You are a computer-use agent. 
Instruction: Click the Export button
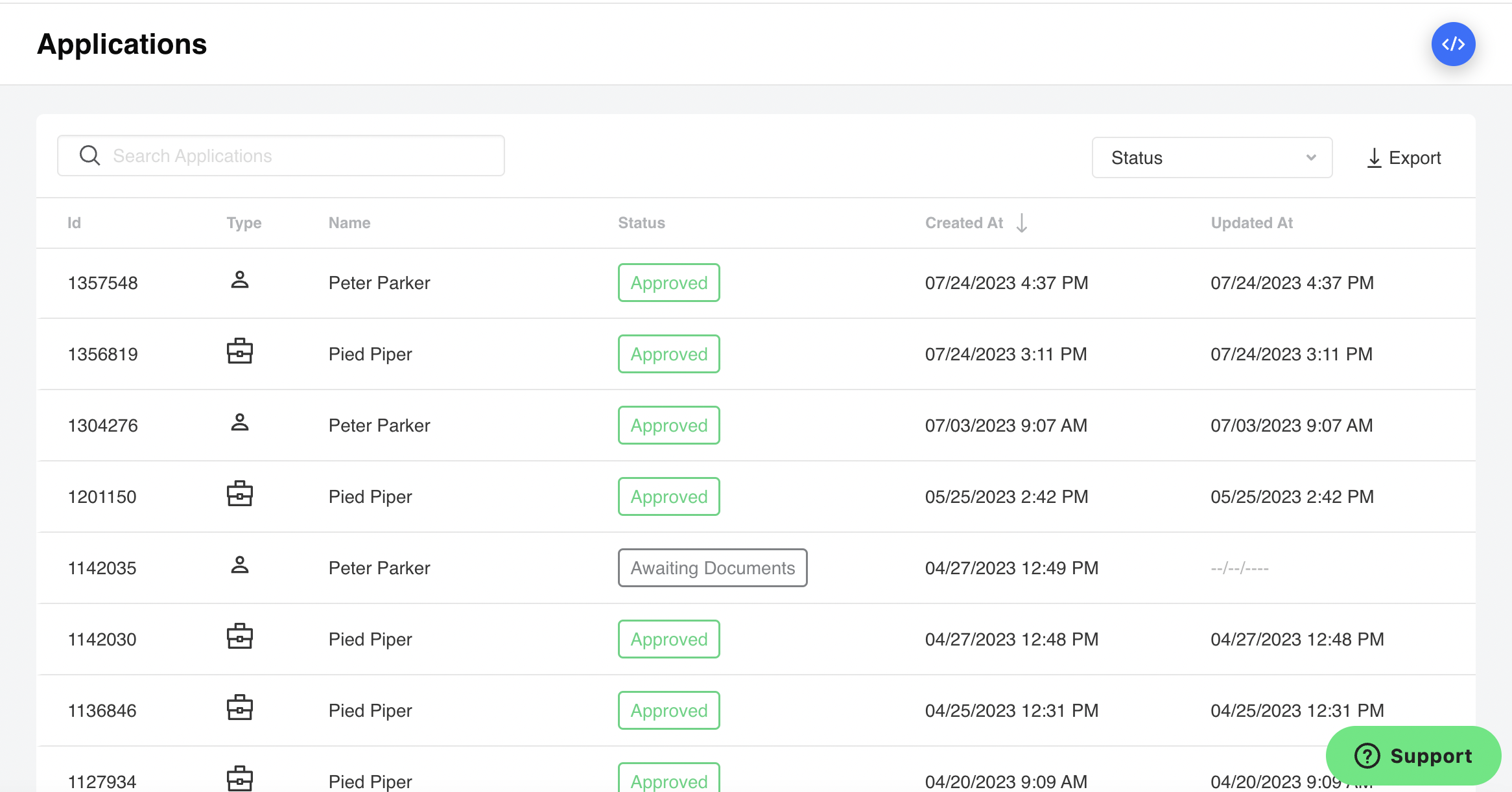(1403, 157)
